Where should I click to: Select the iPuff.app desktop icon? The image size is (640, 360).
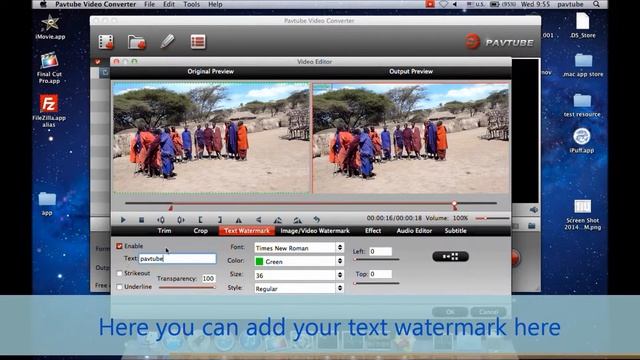pyautogui.click(x=582, y=140)
